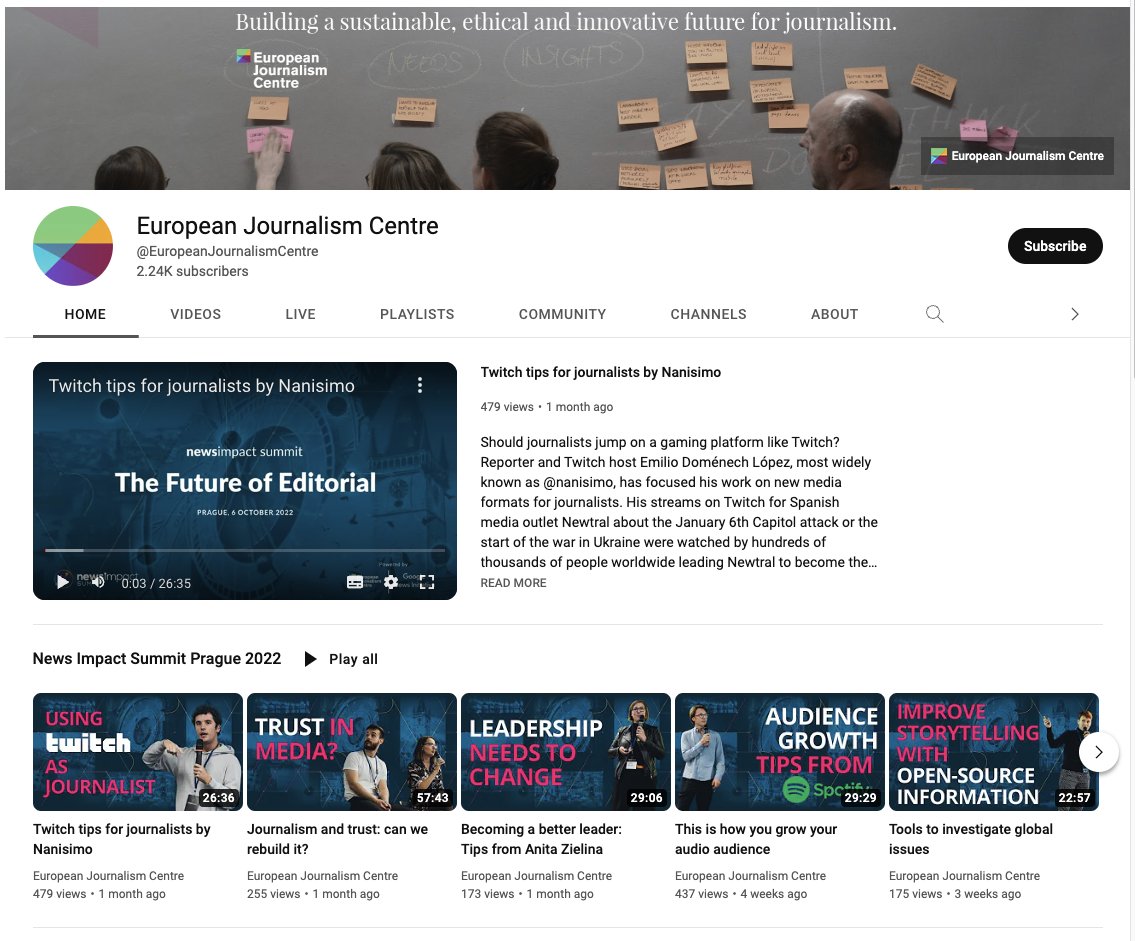1135x941 pixels.
Task: Open the three-dot menu on featured video
Action: [x=420, y=385]
